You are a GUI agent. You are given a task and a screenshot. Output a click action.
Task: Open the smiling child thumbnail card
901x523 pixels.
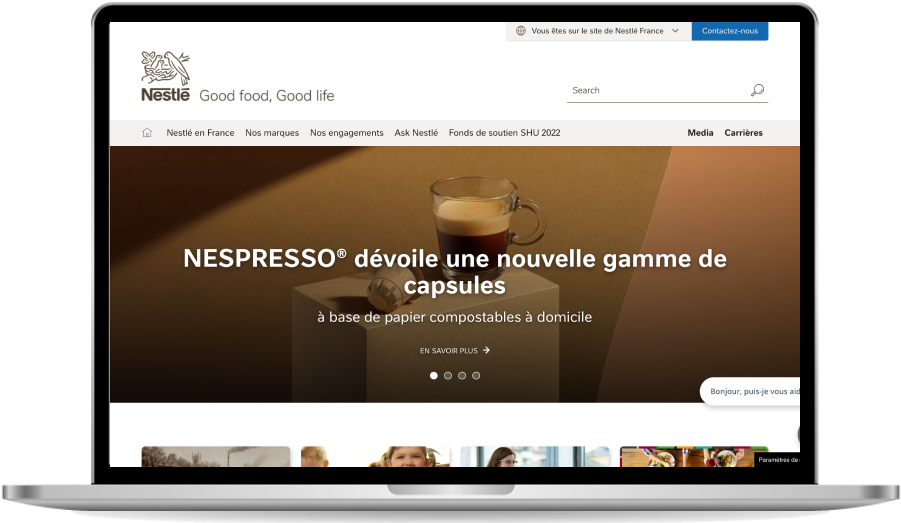[x=375, y=456]
